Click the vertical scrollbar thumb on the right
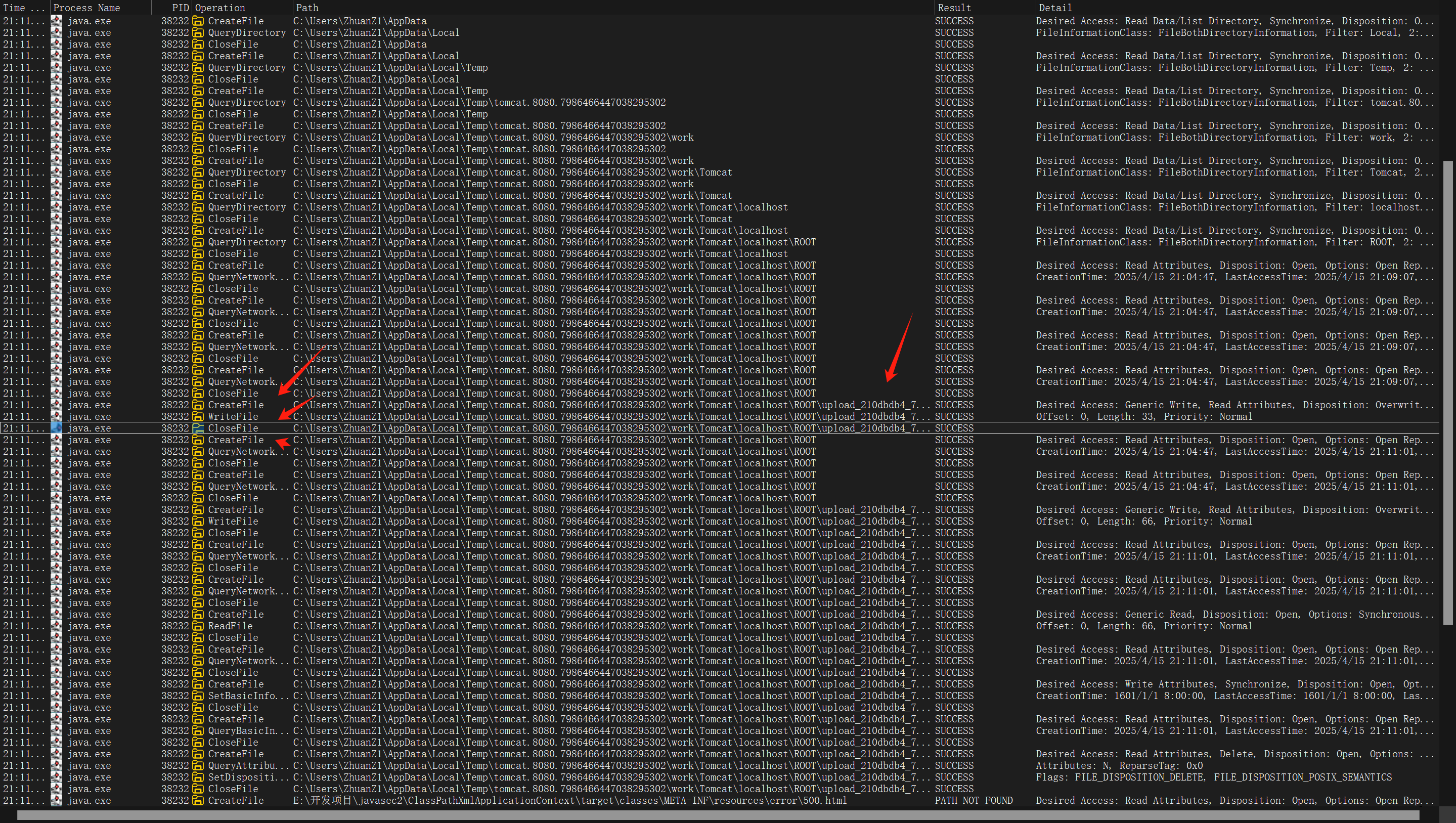Viewport: 1456px width, 823px height. [x=1447, y=393]
